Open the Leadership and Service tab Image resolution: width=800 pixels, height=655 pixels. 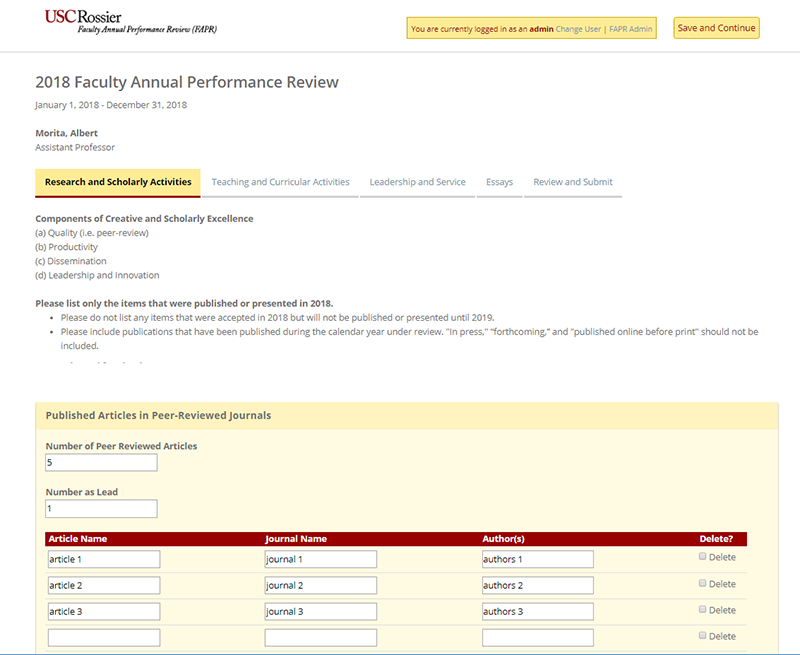[x=417, y=182]
